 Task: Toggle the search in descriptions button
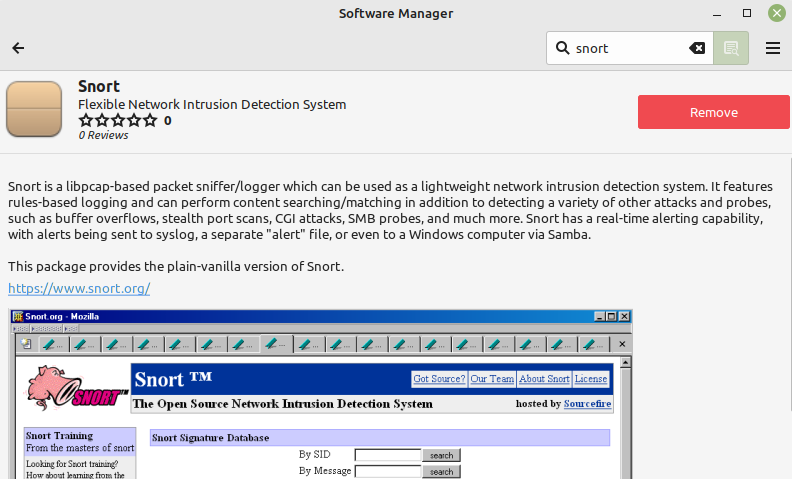click(731, 48)
